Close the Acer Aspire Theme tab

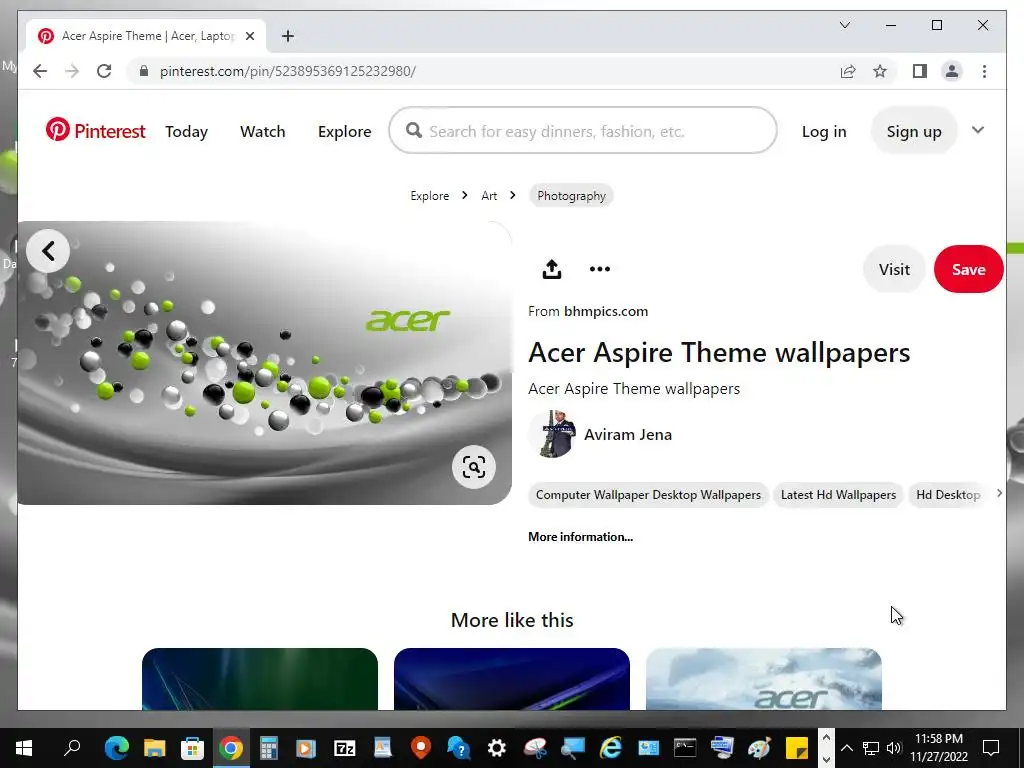click(249, 36)
